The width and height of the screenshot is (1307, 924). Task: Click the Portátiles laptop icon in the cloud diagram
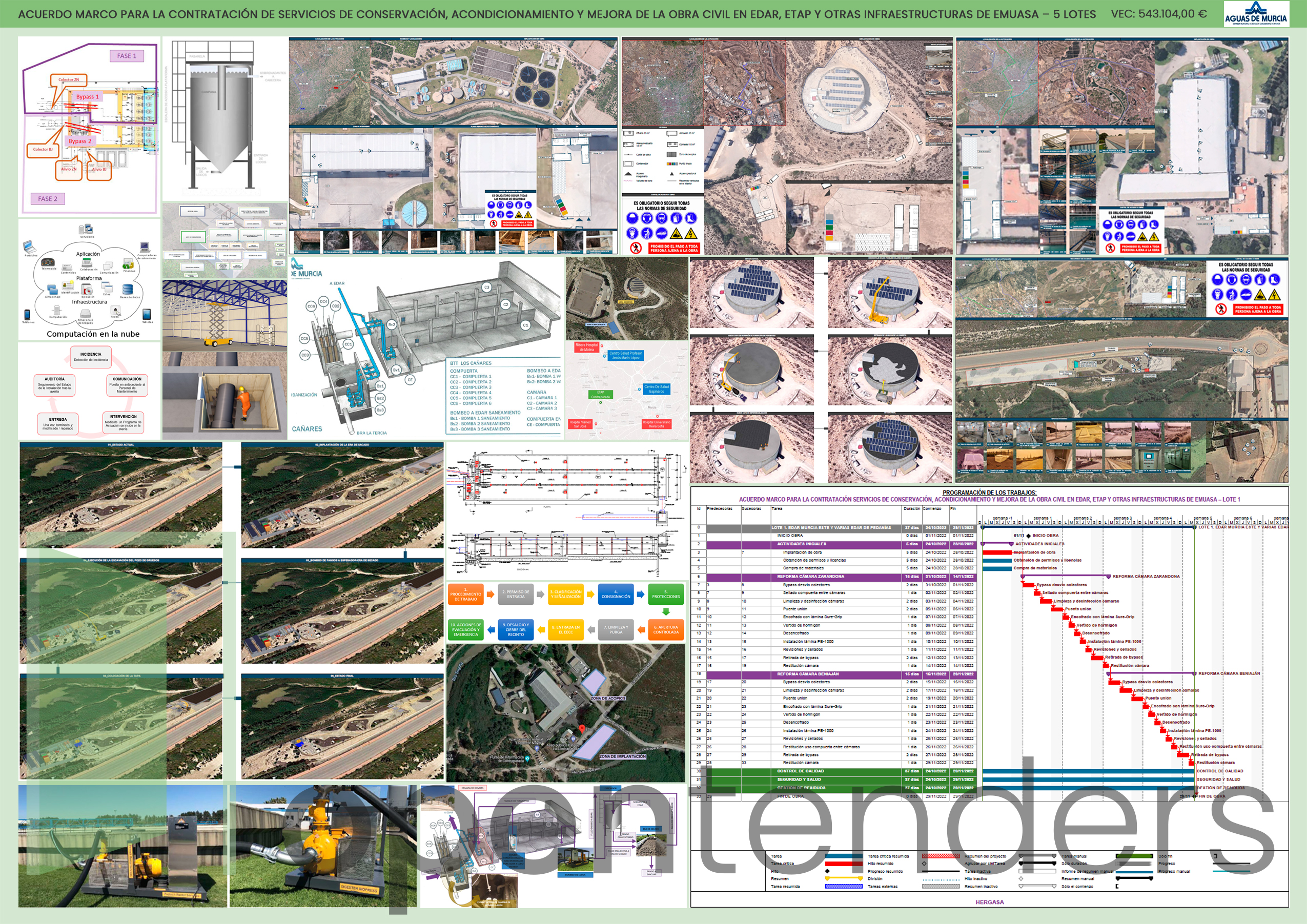click(x=30, y=247)
